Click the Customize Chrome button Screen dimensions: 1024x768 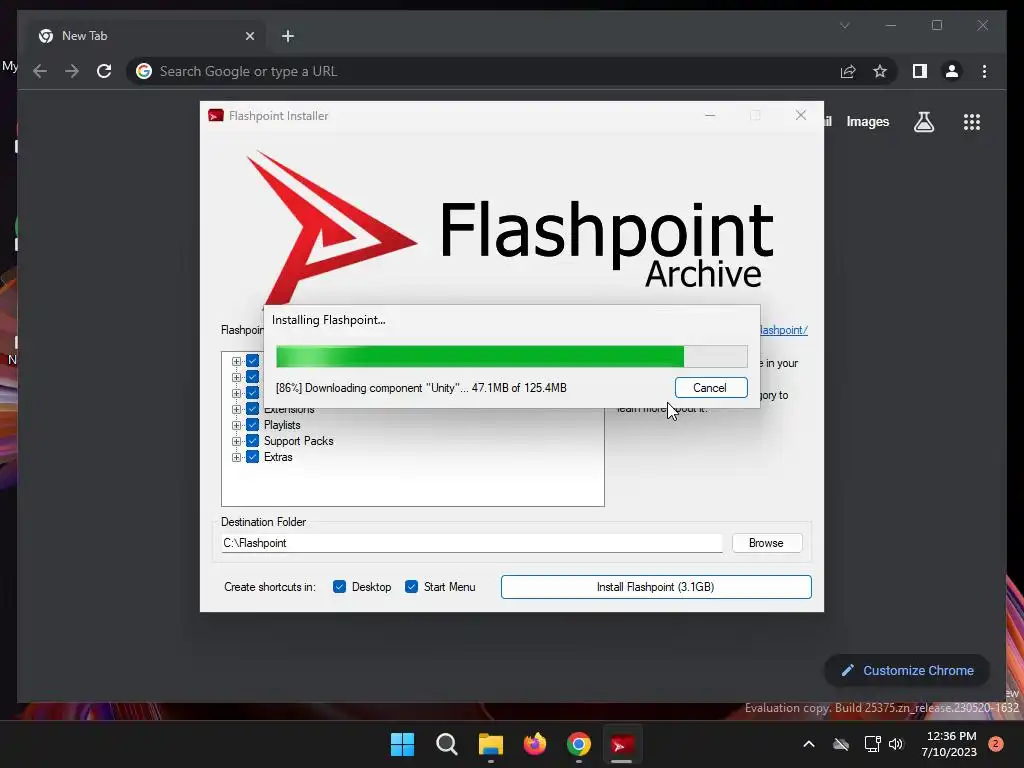[907, 670]
